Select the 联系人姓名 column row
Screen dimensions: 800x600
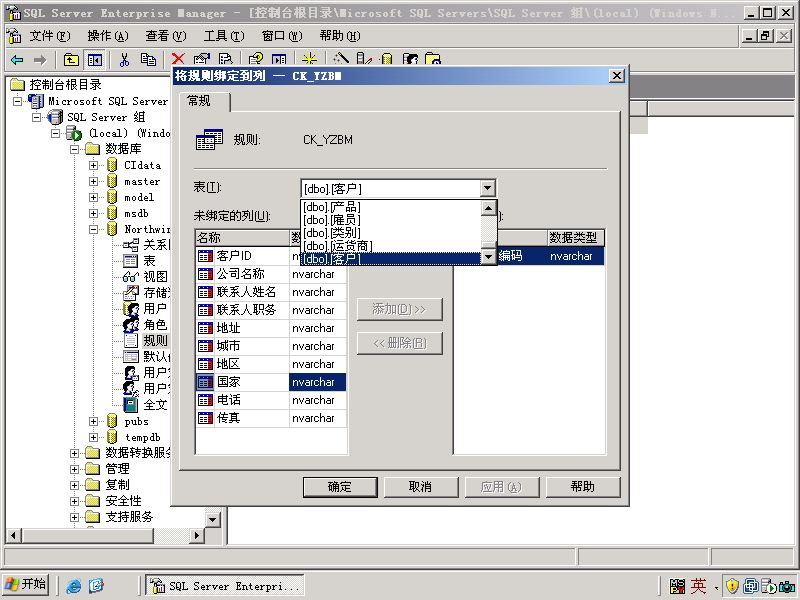click(x=271, y=292)
